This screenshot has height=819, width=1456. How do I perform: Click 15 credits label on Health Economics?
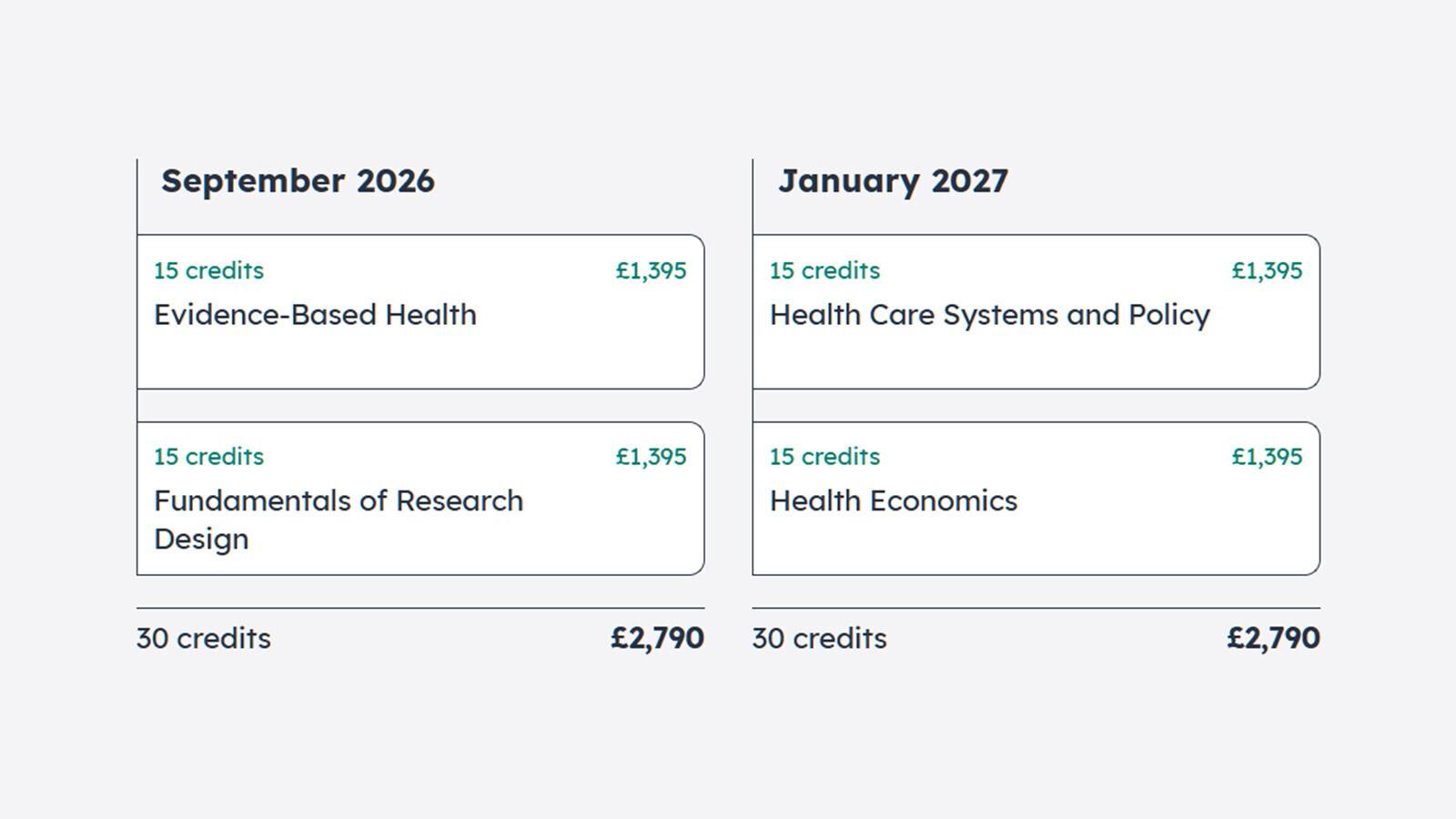click(x=824, y=457)
